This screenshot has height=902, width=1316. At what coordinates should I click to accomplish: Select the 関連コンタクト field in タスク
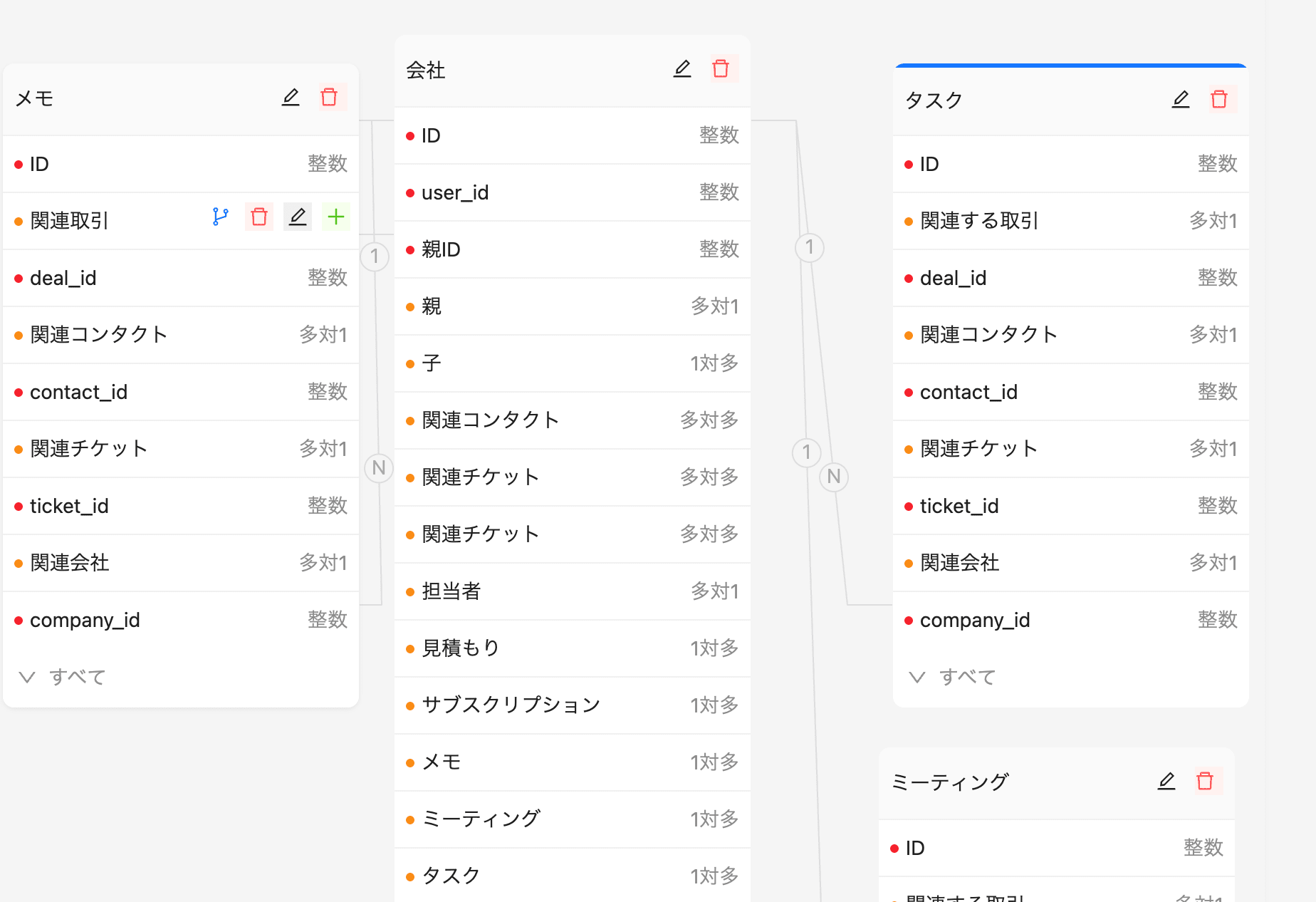tap(1071, 335)
